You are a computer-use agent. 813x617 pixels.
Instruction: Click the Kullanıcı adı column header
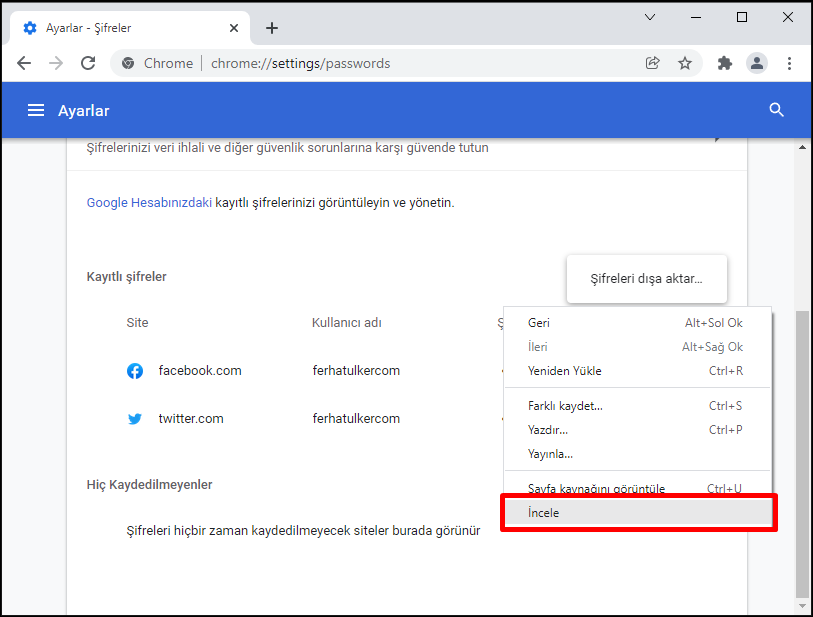tap(346, 322)
